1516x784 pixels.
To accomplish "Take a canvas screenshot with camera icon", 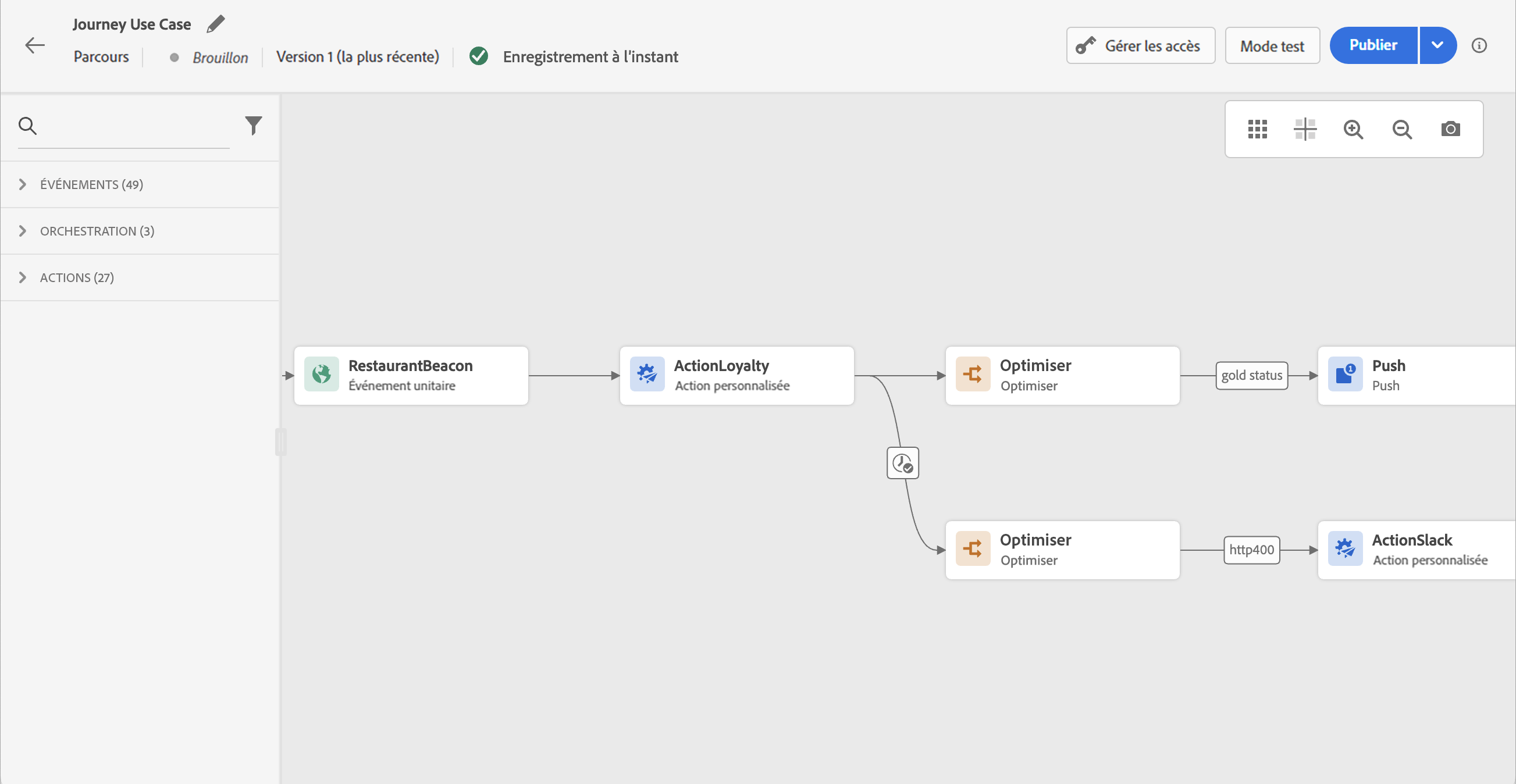I will [1450, 129].
